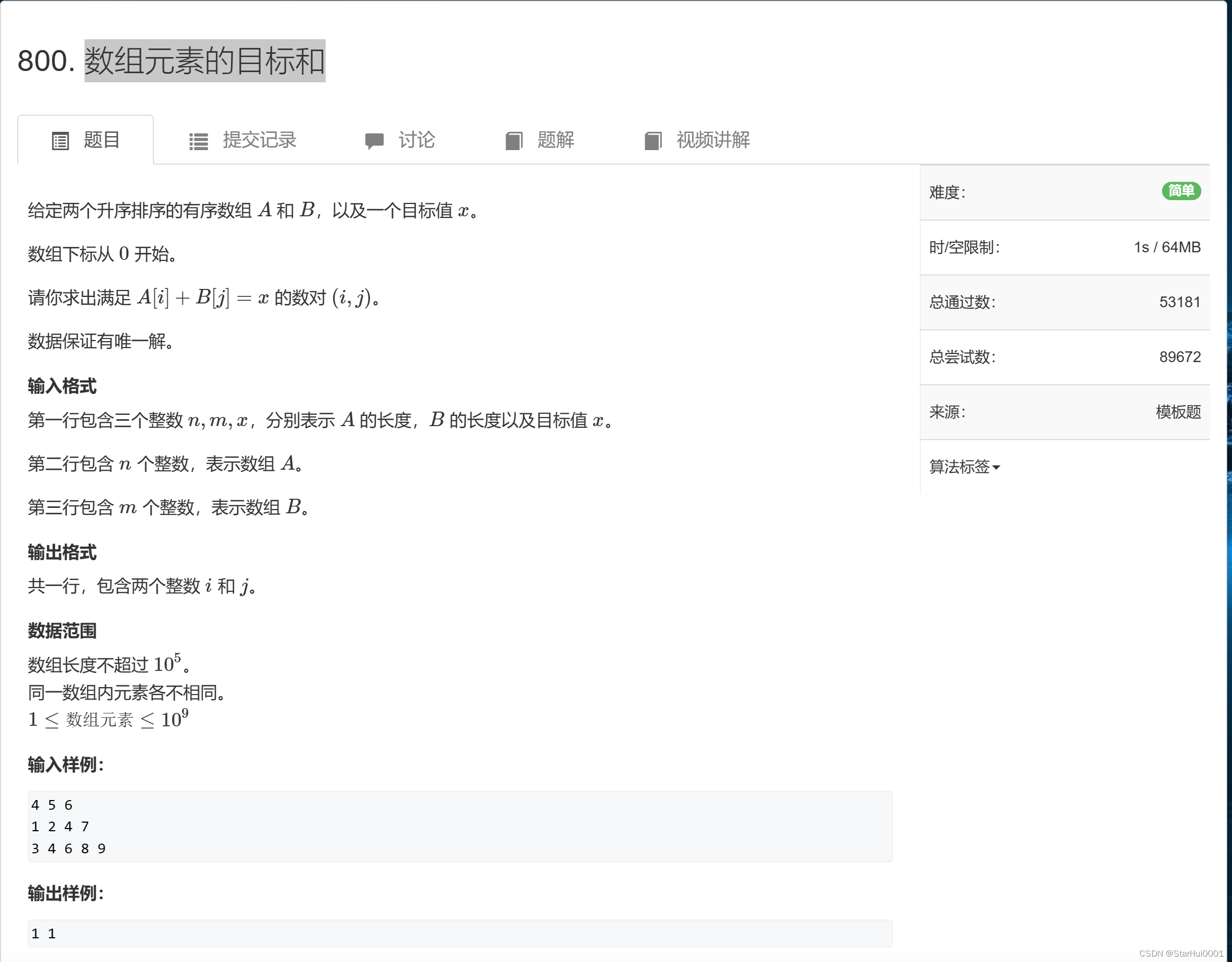This screenshot has height=962, width=1232.
Task: Expand the 算法标签 dropdown
Action: click(959, 466)
